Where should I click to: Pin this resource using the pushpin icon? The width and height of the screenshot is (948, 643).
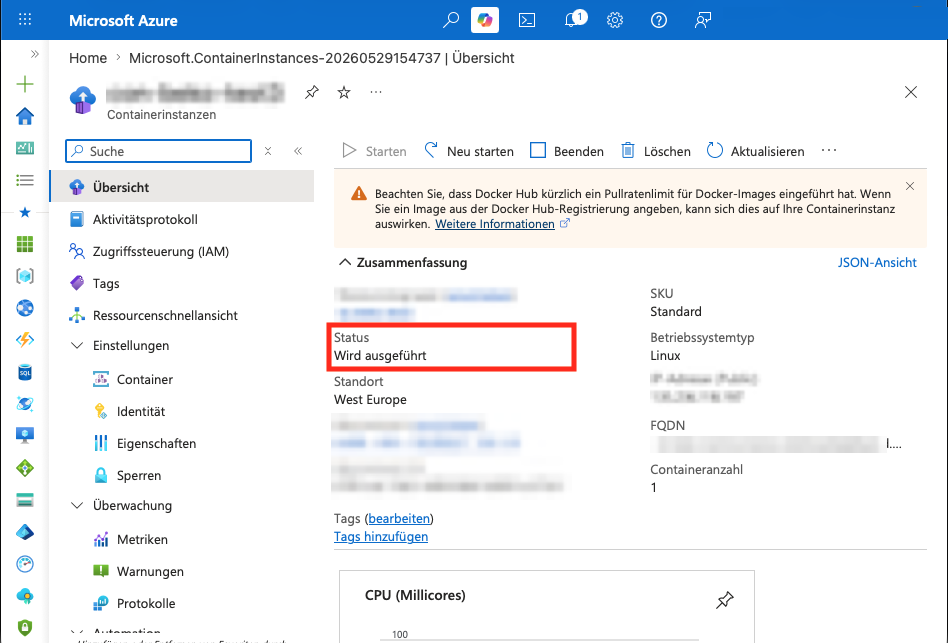(312, 92)
